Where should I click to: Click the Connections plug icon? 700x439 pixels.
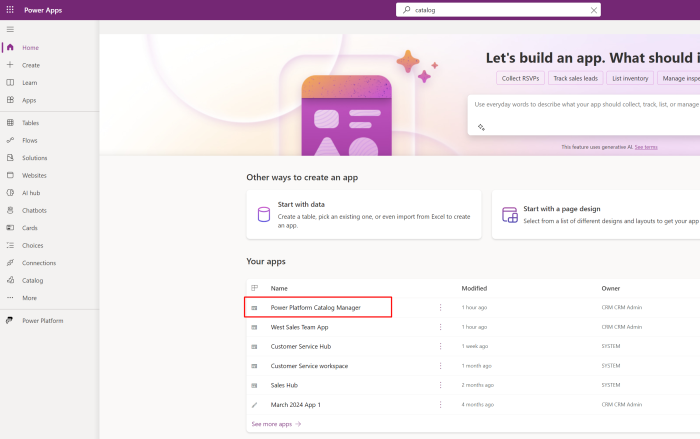coord(10,263)
